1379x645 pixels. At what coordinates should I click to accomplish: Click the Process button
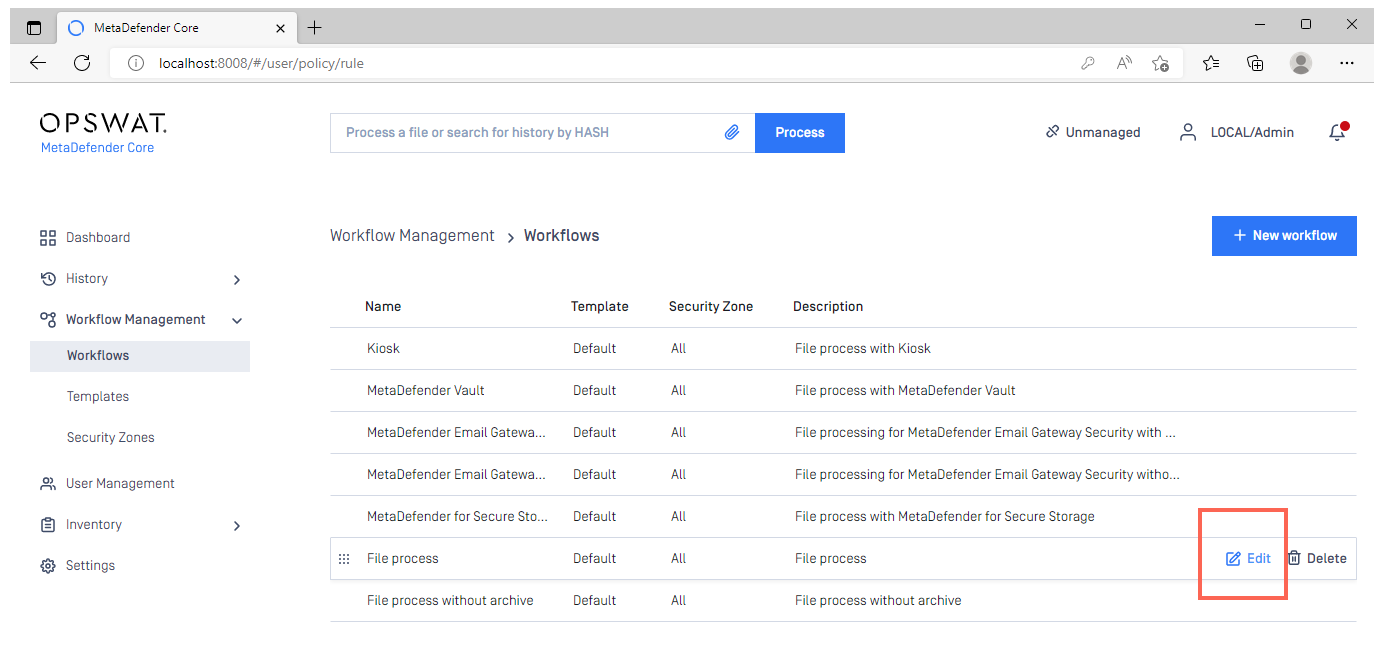[800, 133]
